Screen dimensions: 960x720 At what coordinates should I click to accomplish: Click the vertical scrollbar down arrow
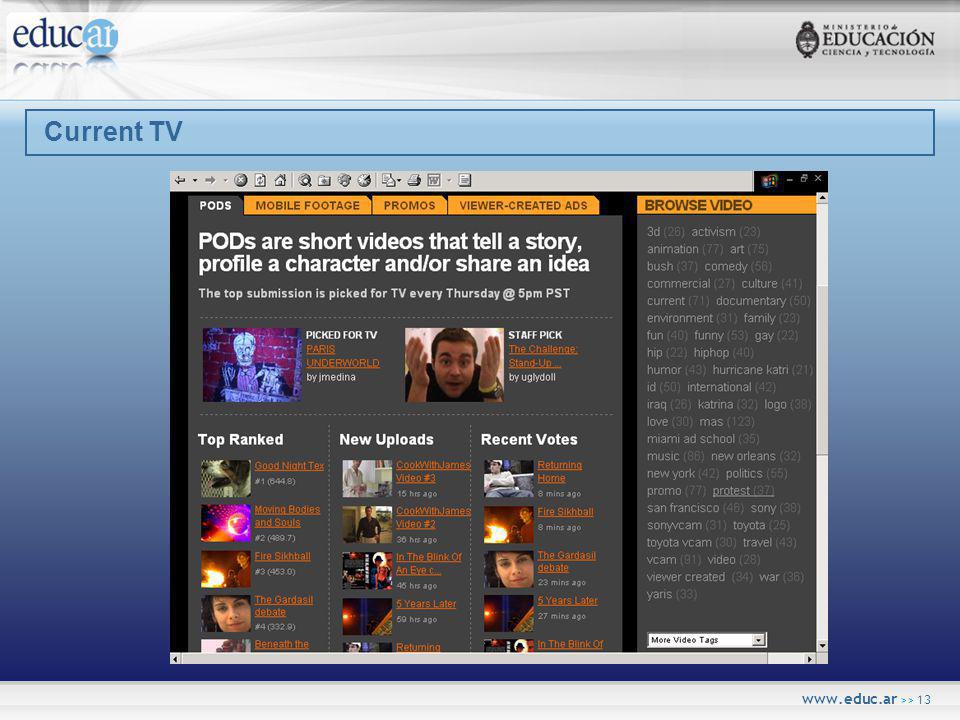[822, 646]
